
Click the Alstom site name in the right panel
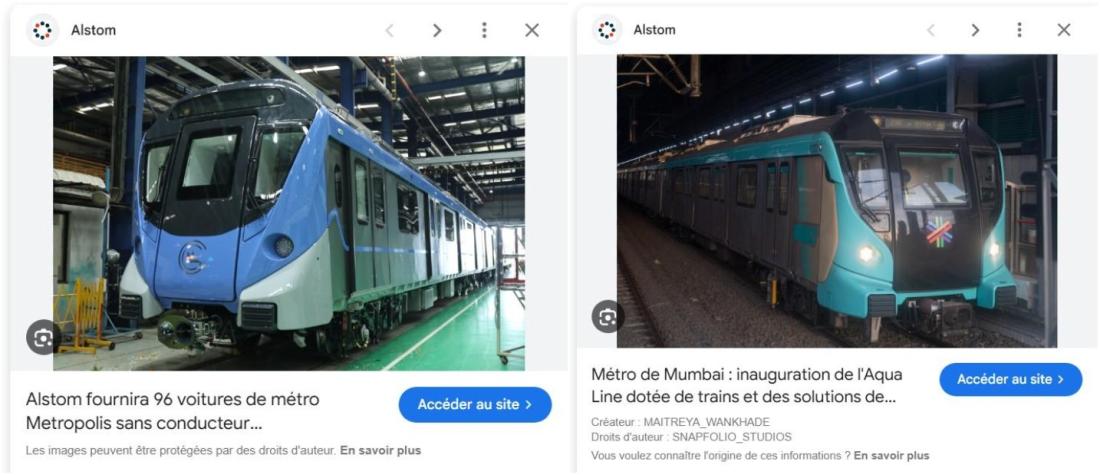tap(654, 30)
